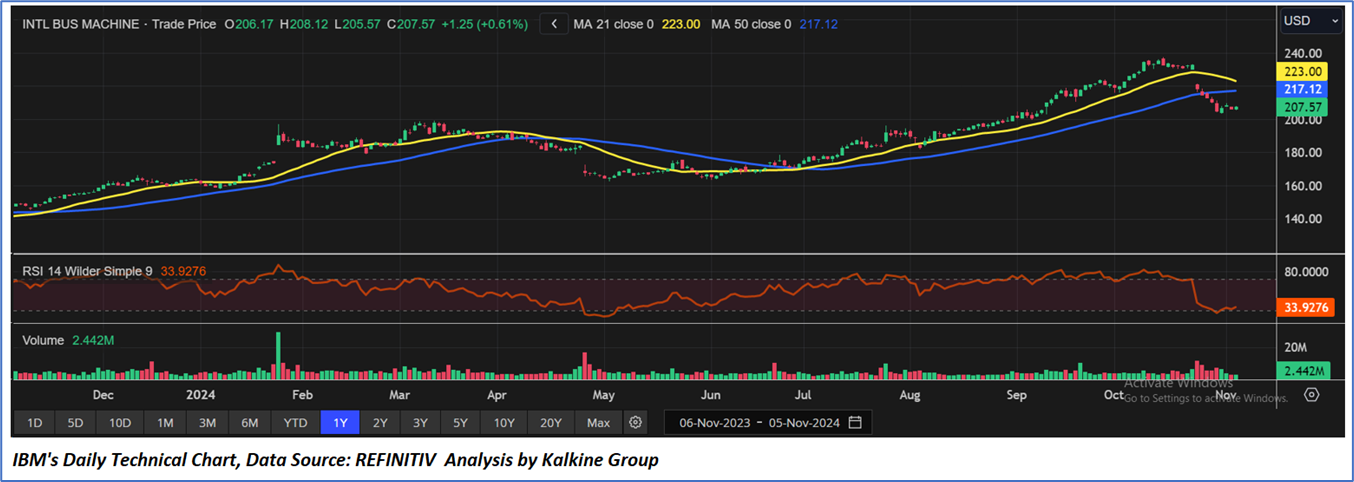The width and height of the screenshot is (1354, 482).
Task: Click the 20M volume axis label
Action: 1296,347
